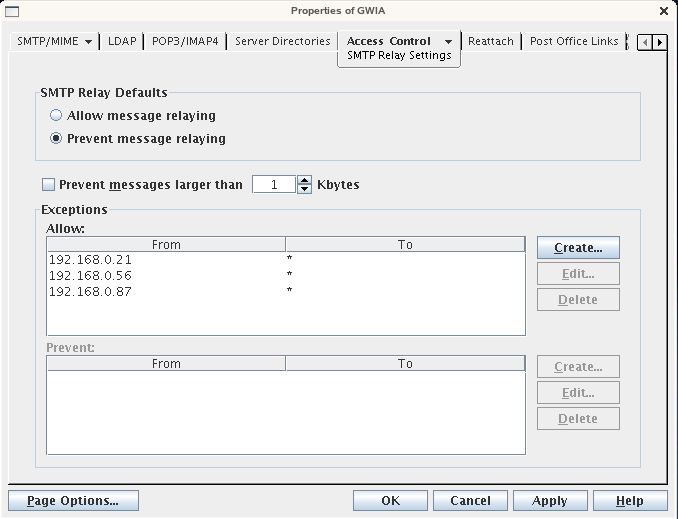Click the * To value for 192.168.0.56
678x519 pixels.
(x=289, y=275)
